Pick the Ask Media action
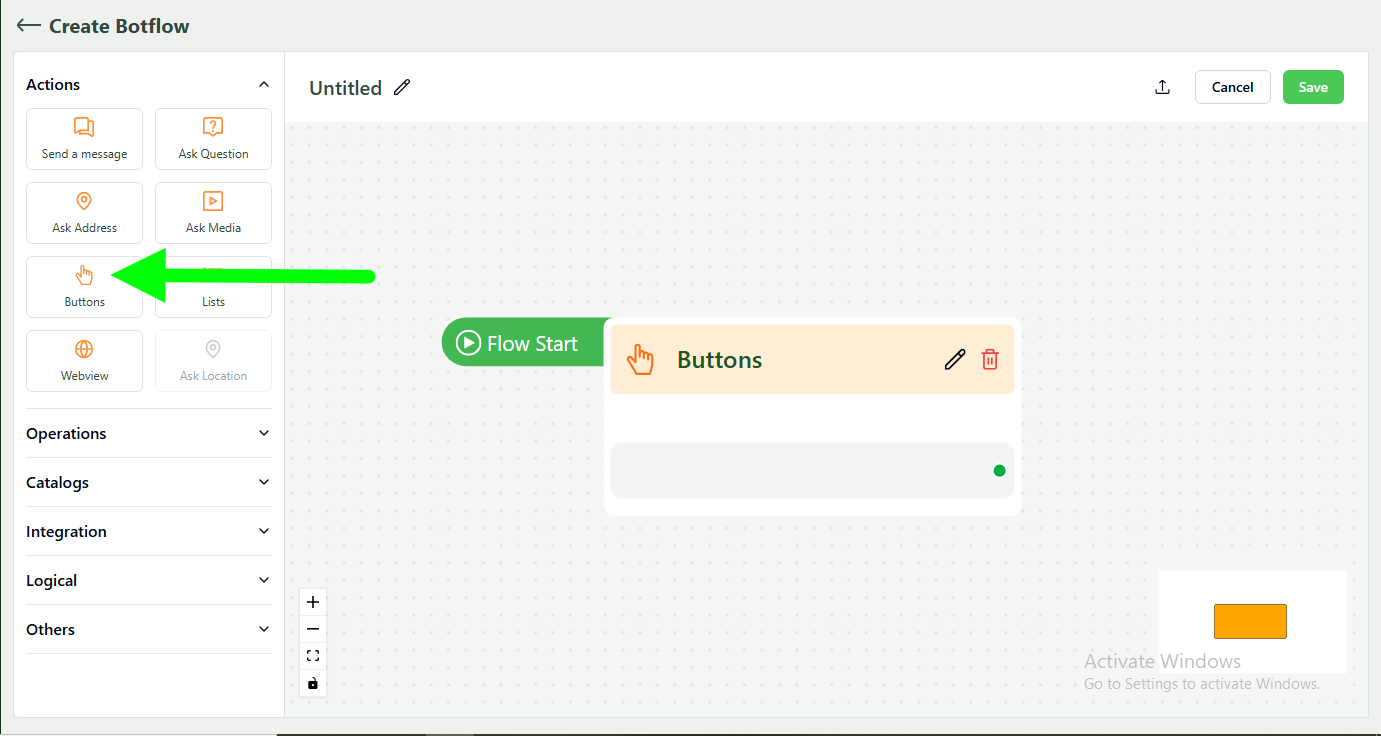1381x736 pixels. pyautogui.click(x=213, y=212)
